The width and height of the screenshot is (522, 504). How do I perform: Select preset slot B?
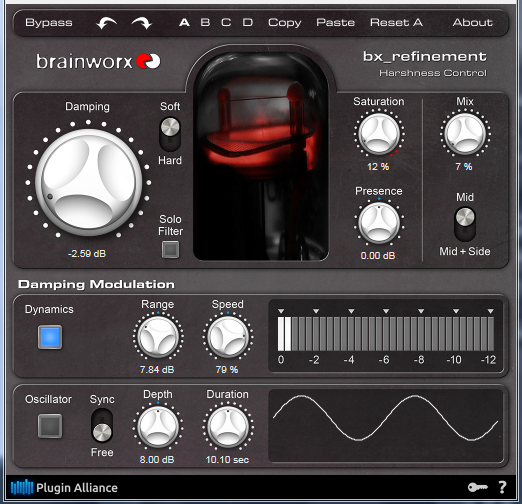205,23
